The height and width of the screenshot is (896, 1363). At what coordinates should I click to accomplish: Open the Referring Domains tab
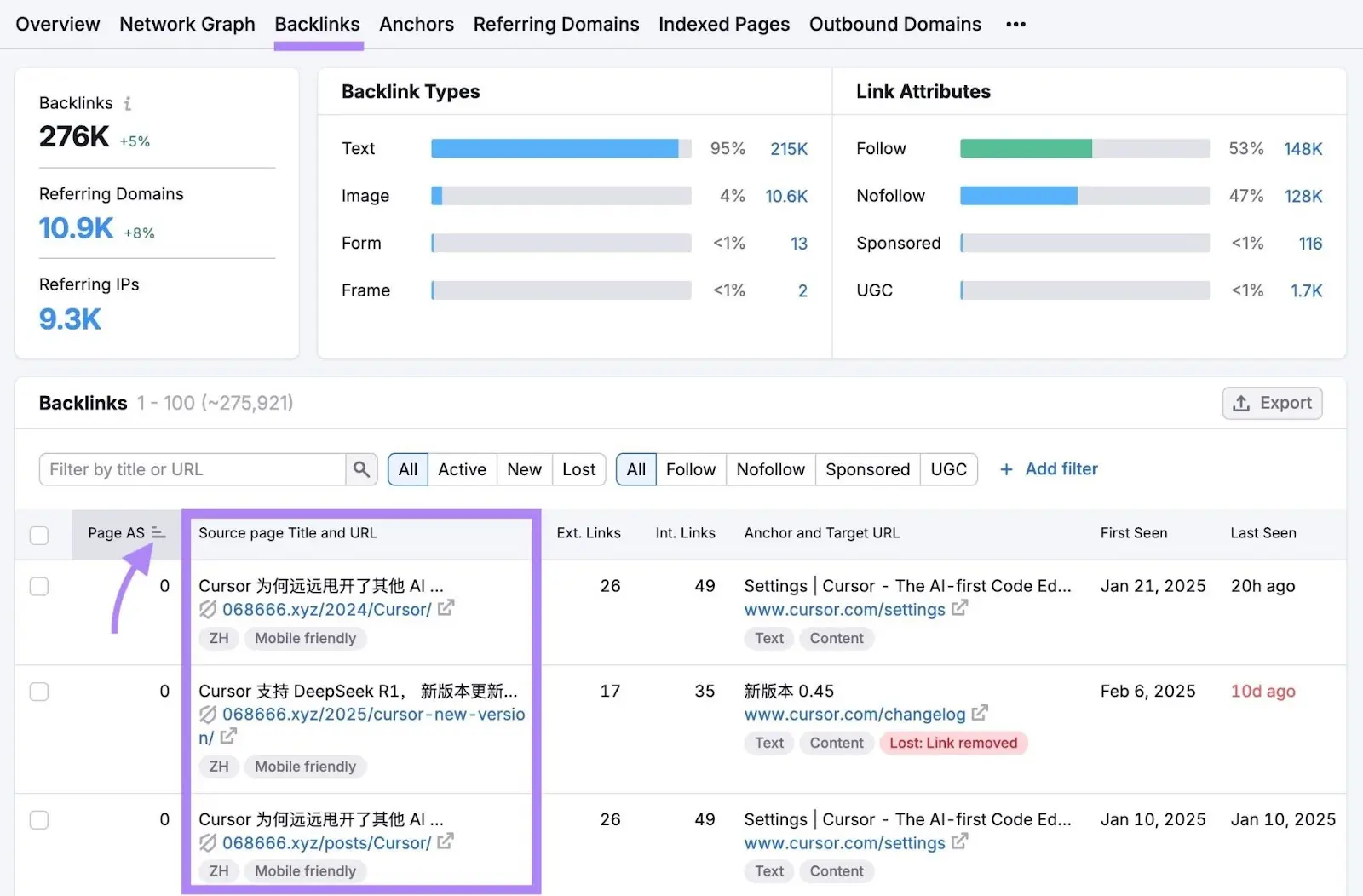pos(556,24)
